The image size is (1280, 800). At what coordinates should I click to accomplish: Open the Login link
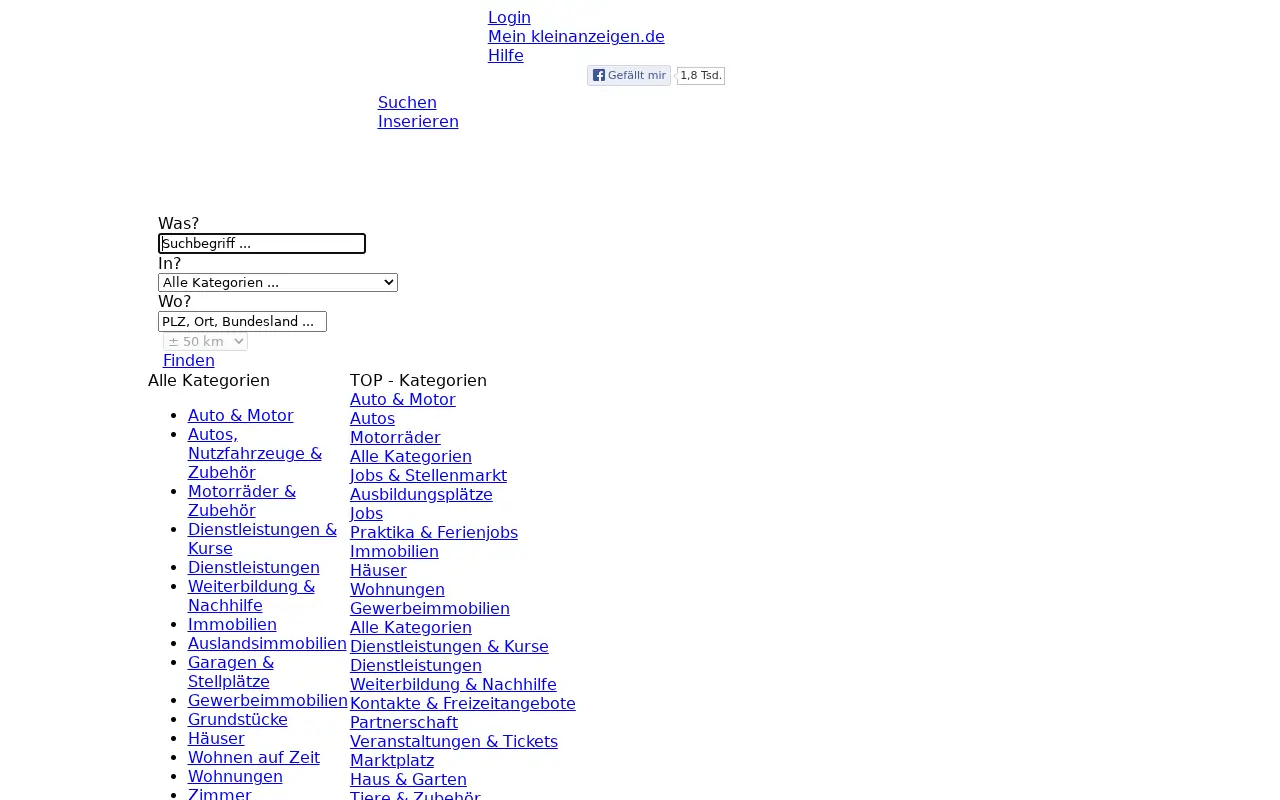click(509, 17)
